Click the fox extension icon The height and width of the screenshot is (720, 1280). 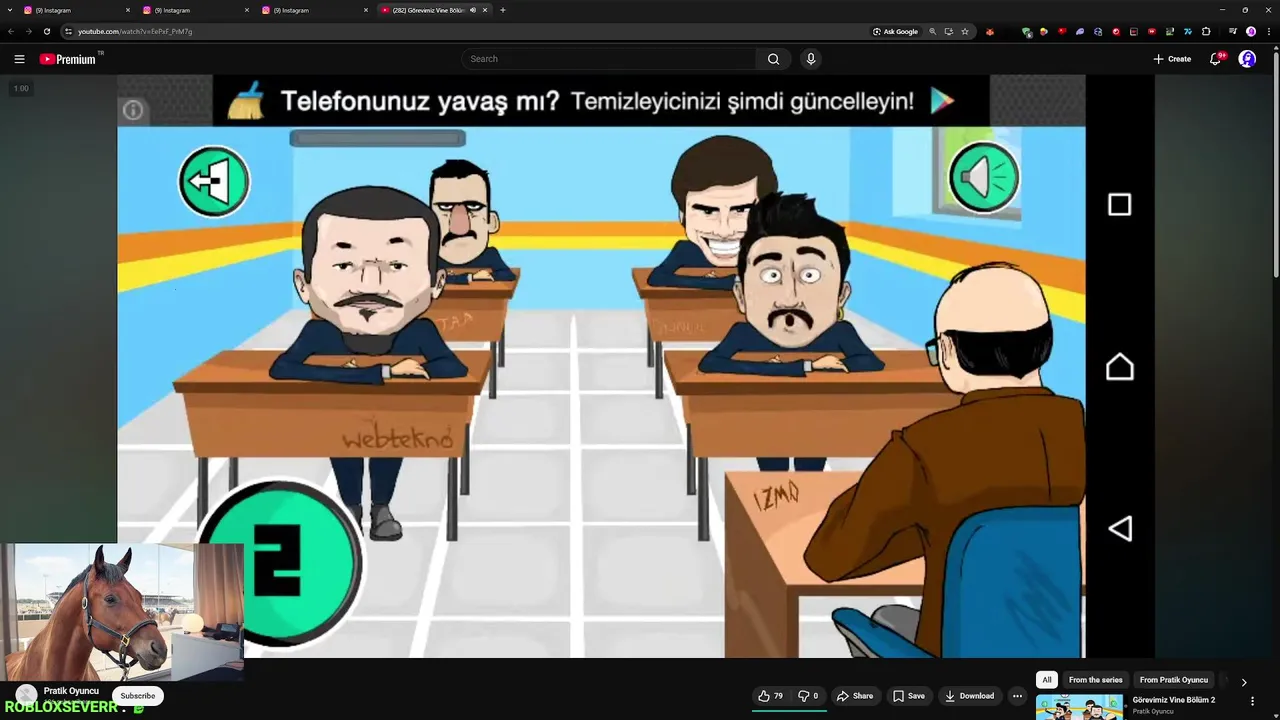[990, 31]
